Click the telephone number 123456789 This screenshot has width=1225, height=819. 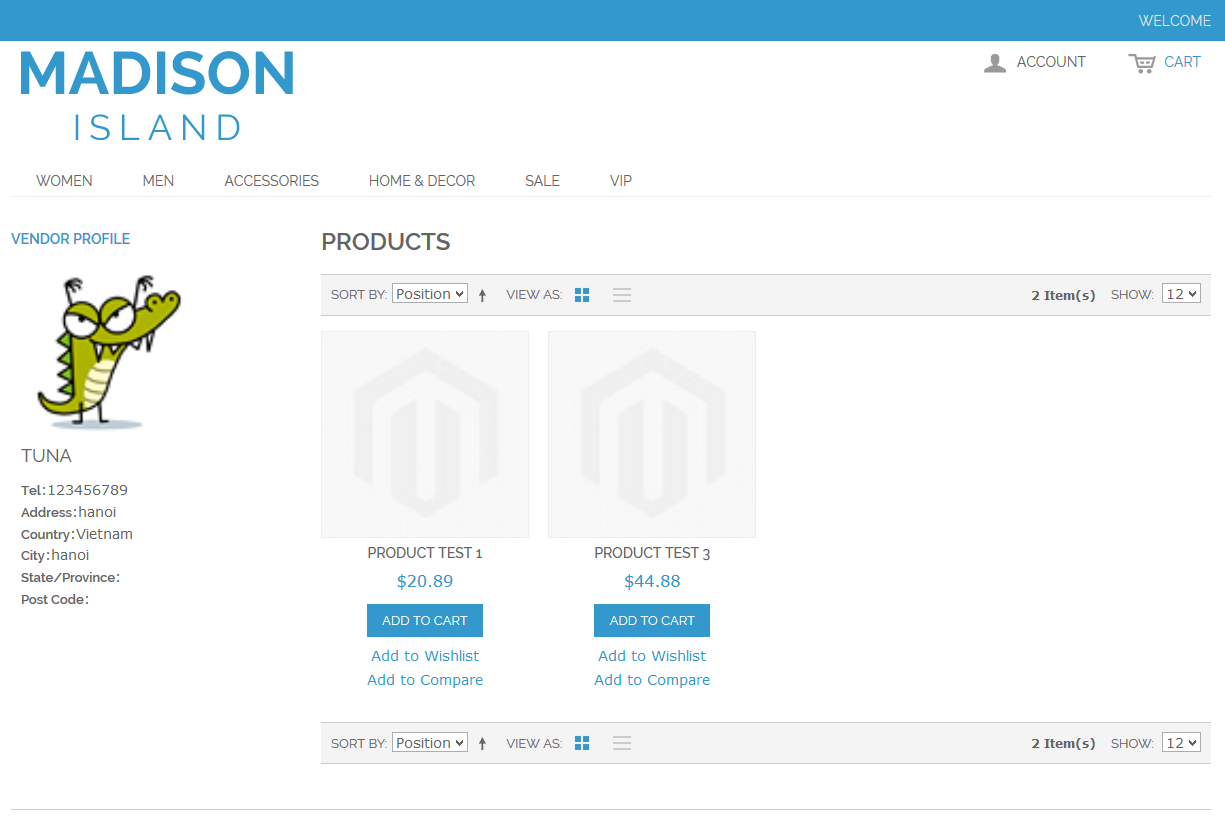pos(88,490)
